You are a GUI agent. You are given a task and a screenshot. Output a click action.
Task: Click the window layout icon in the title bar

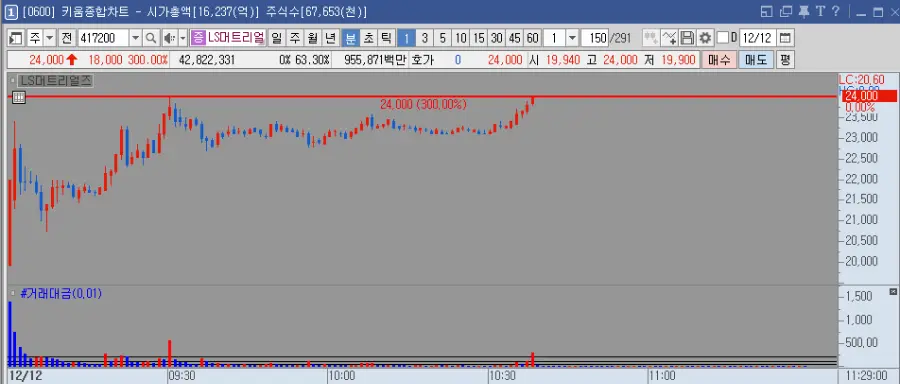point(767,11)
